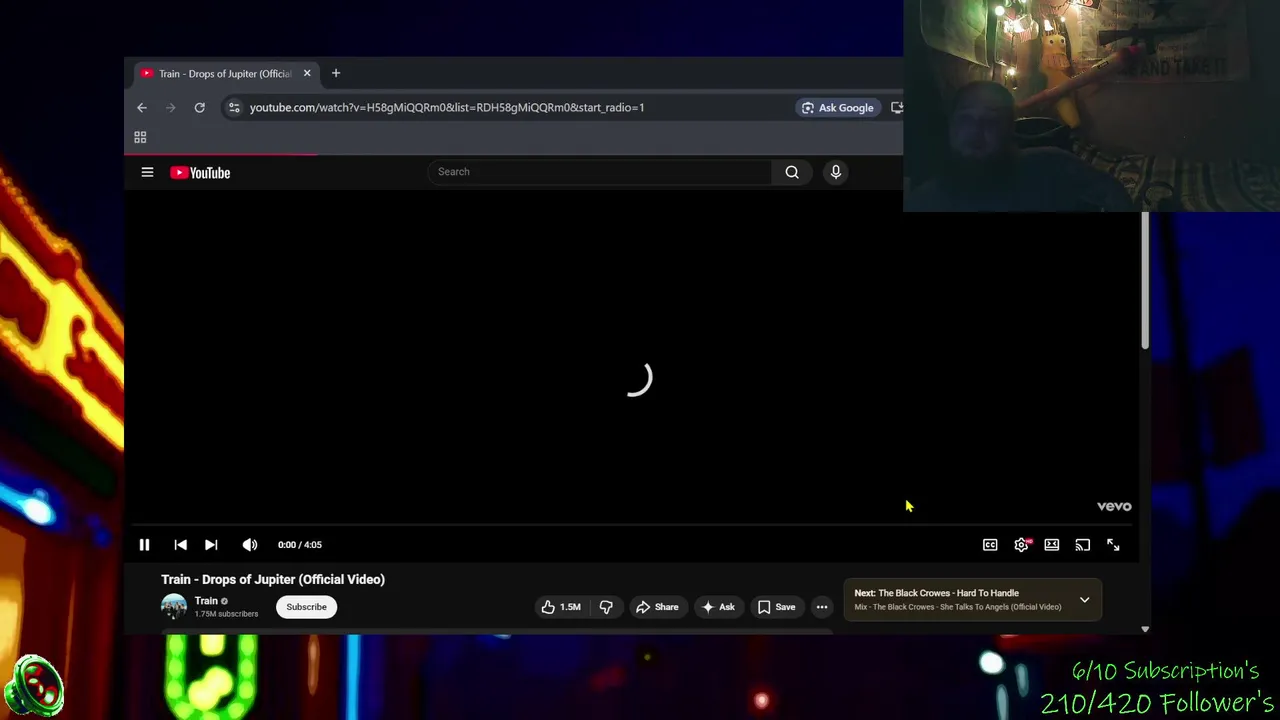
Task: Open the apps grid in bookmarks bar
Action: (140, 137)
